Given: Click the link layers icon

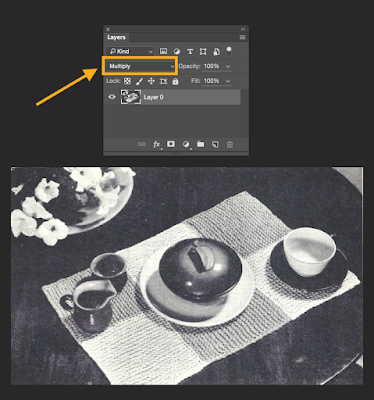Looking at the screenshot, I should pos(142,144).
